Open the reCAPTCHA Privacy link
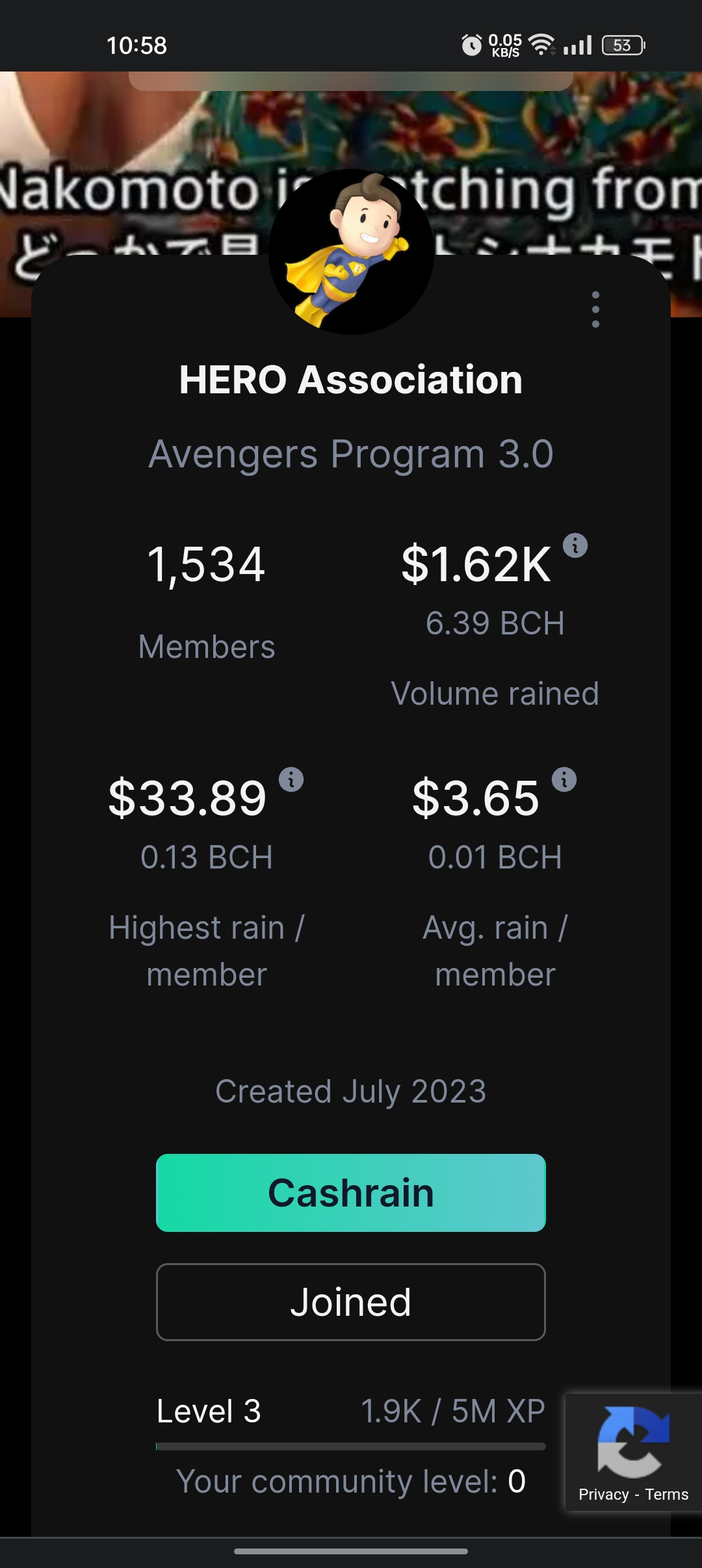Image resolution: width=702 pixels, height=1568 pixels. [x=603, y=1495]
